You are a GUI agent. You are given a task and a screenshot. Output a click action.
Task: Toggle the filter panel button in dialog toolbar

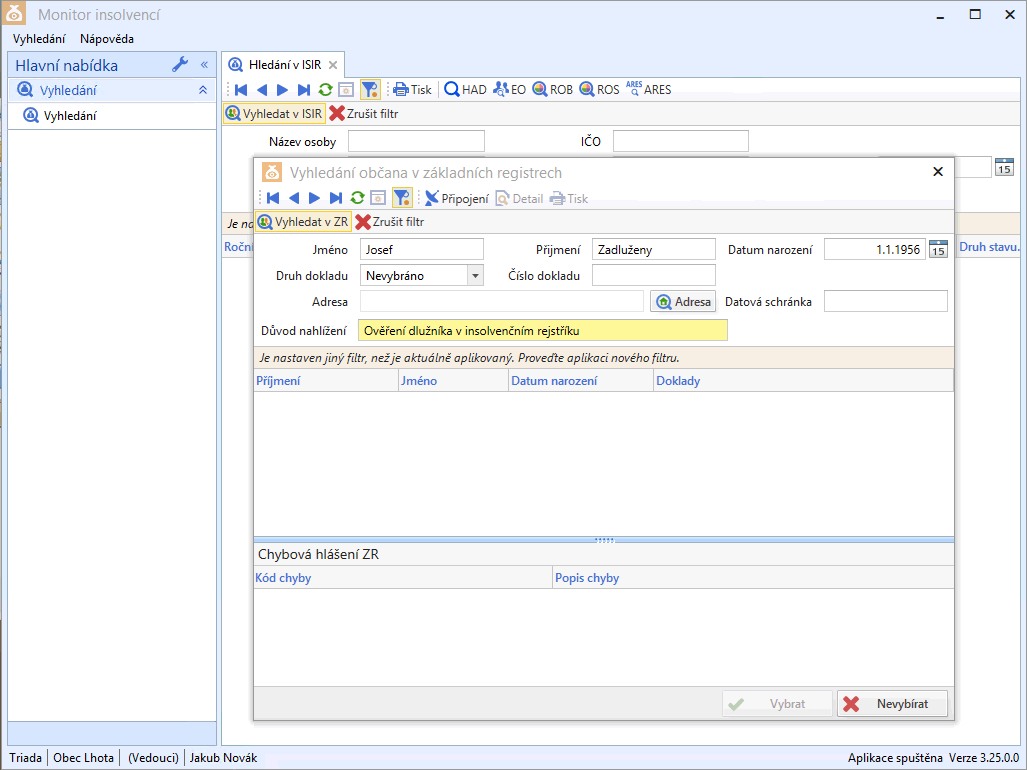[x=401, y=198]
